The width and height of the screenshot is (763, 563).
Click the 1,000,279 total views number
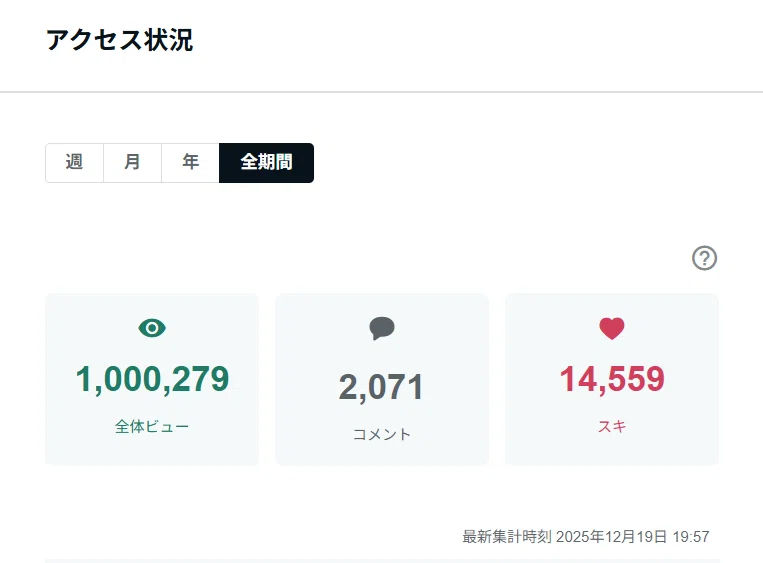[x=152, y=379]
